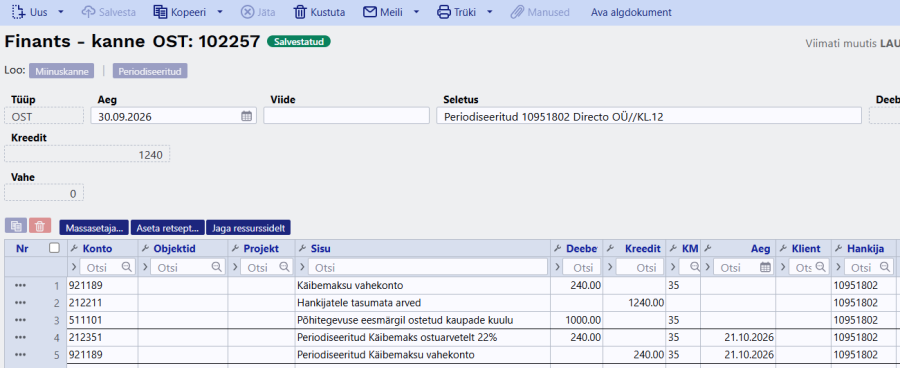Expand the Projekt filter chevron
This screenshot has width=900, height=368.
234,267
